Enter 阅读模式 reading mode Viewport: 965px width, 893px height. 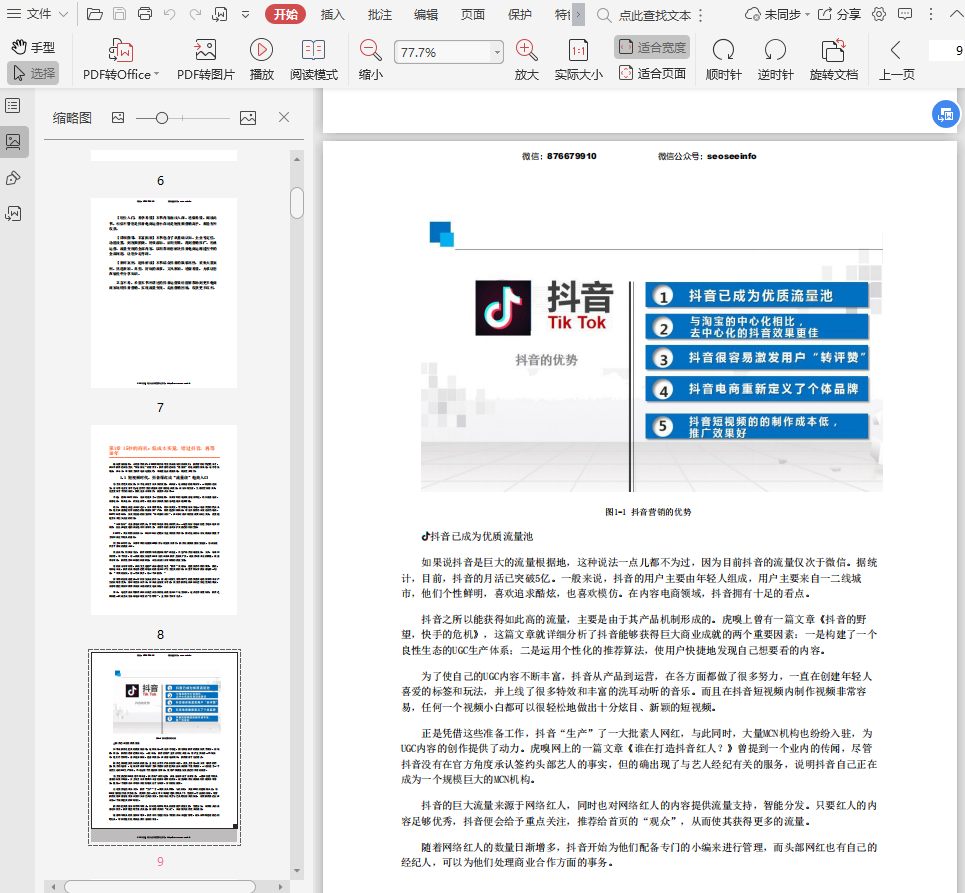314,60
